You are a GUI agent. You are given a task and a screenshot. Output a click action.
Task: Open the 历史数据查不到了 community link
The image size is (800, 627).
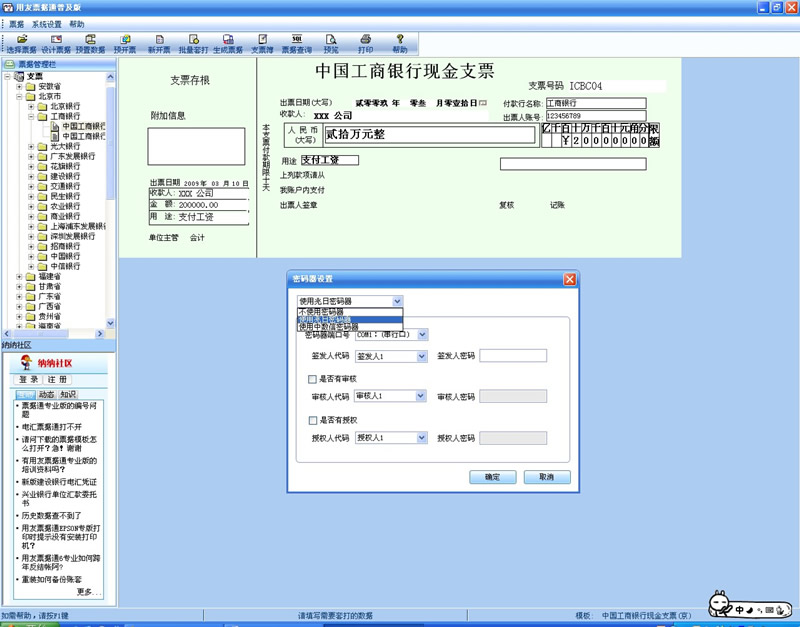(51, 515)
